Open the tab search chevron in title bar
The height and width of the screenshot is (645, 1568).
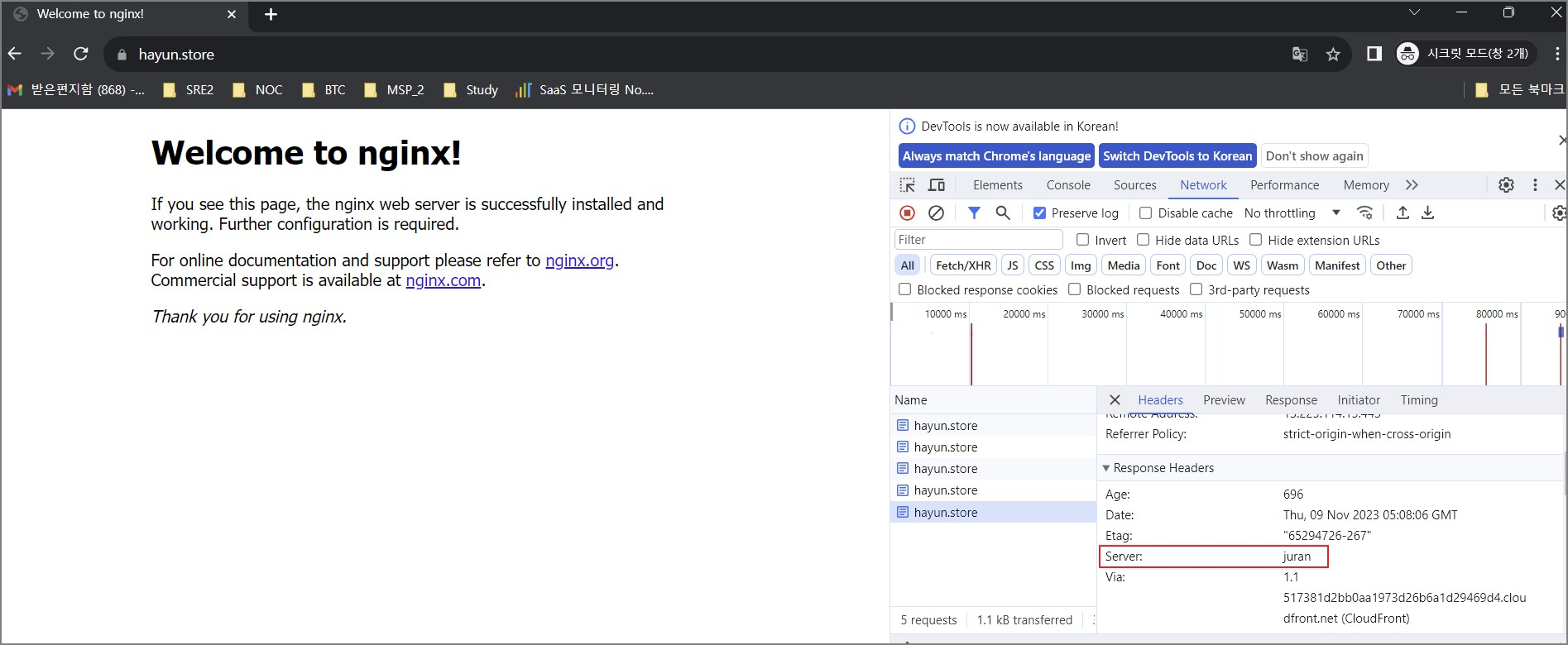(1414, 12)
